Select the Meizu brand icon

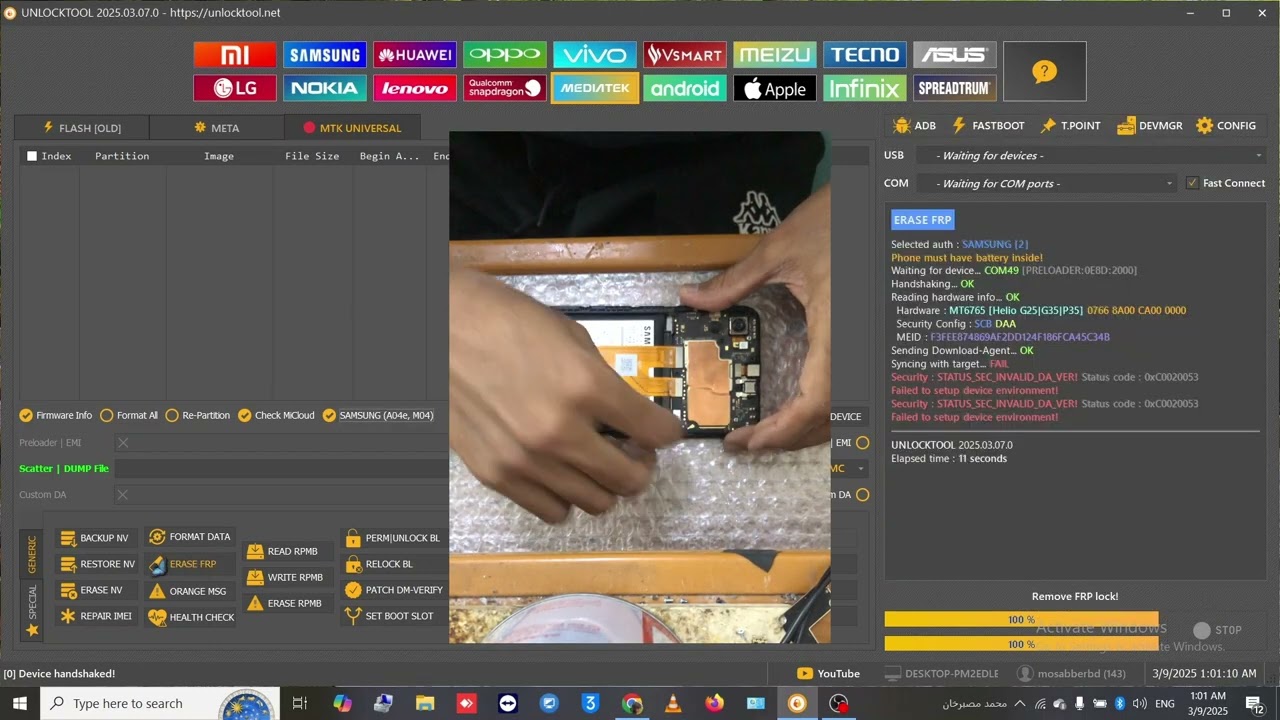click(x=775, y=55)
